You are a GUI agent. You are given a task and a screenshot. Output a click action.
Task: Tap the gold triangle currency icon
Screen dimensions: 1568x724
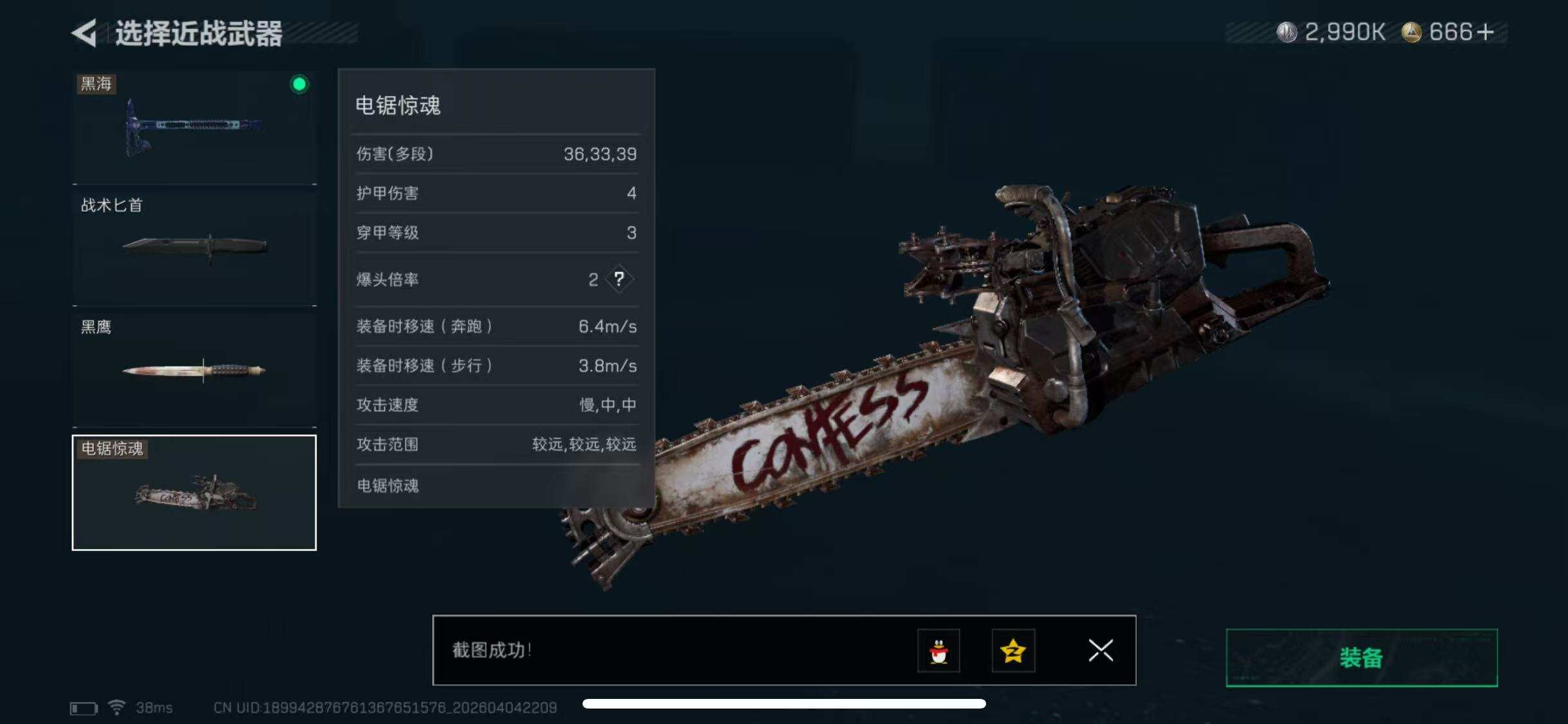[x=1412, y=32]
